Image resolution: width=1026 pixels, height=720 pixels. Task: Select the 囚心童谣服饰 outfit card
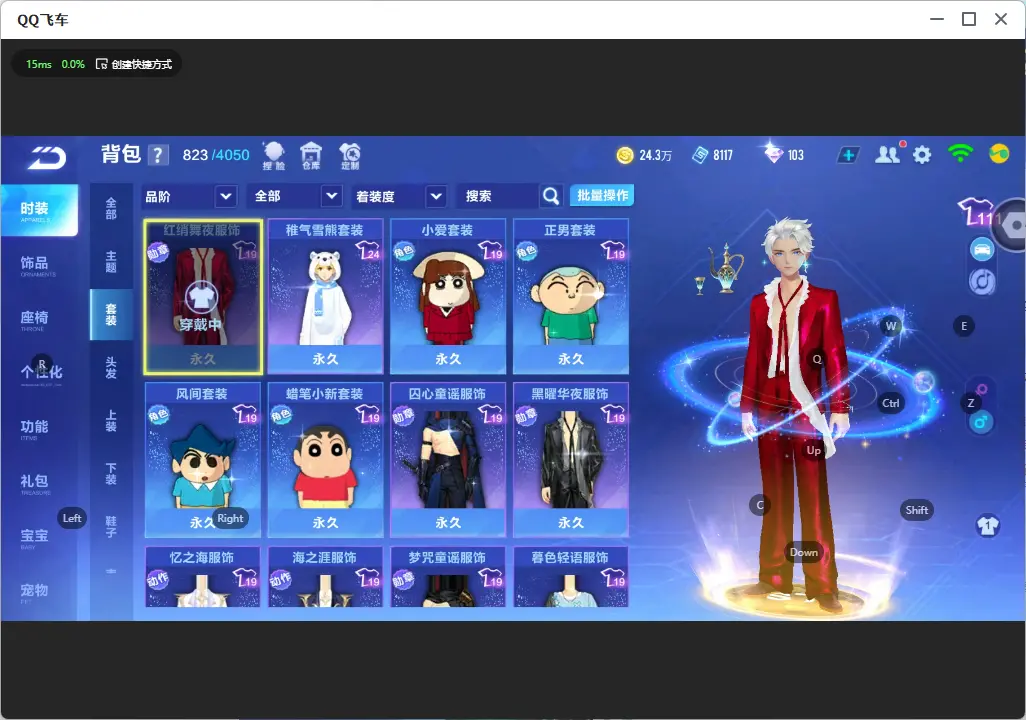448,460
